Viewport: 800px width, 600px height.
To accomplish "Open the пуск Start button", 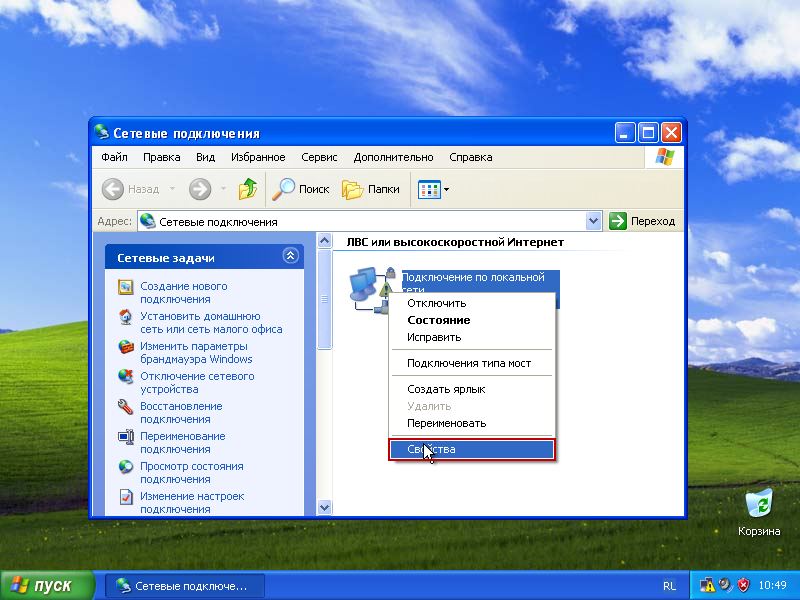I will point(47,585).
